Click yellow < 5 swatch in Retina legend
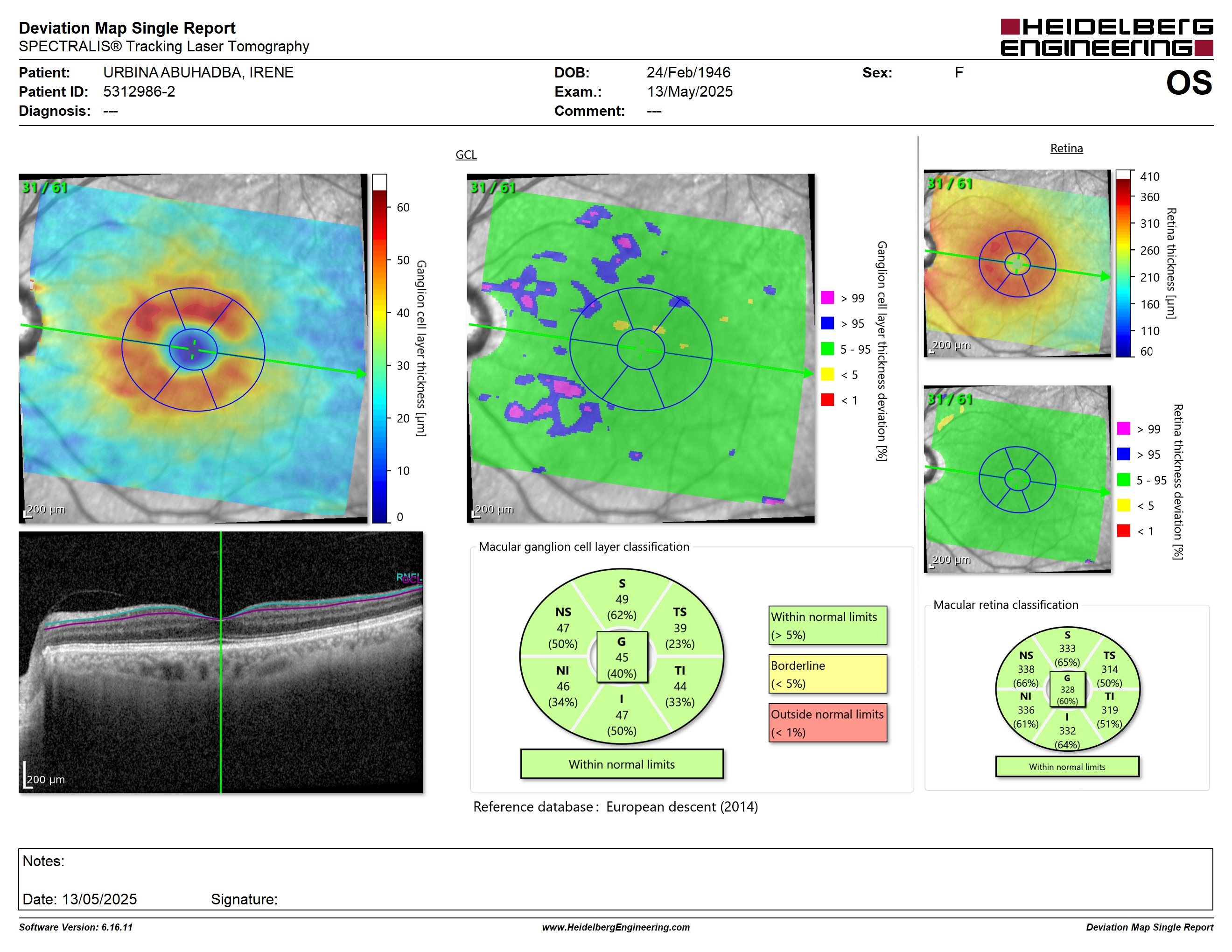This screenshot has height=952, width=1232. [1123, 505]
